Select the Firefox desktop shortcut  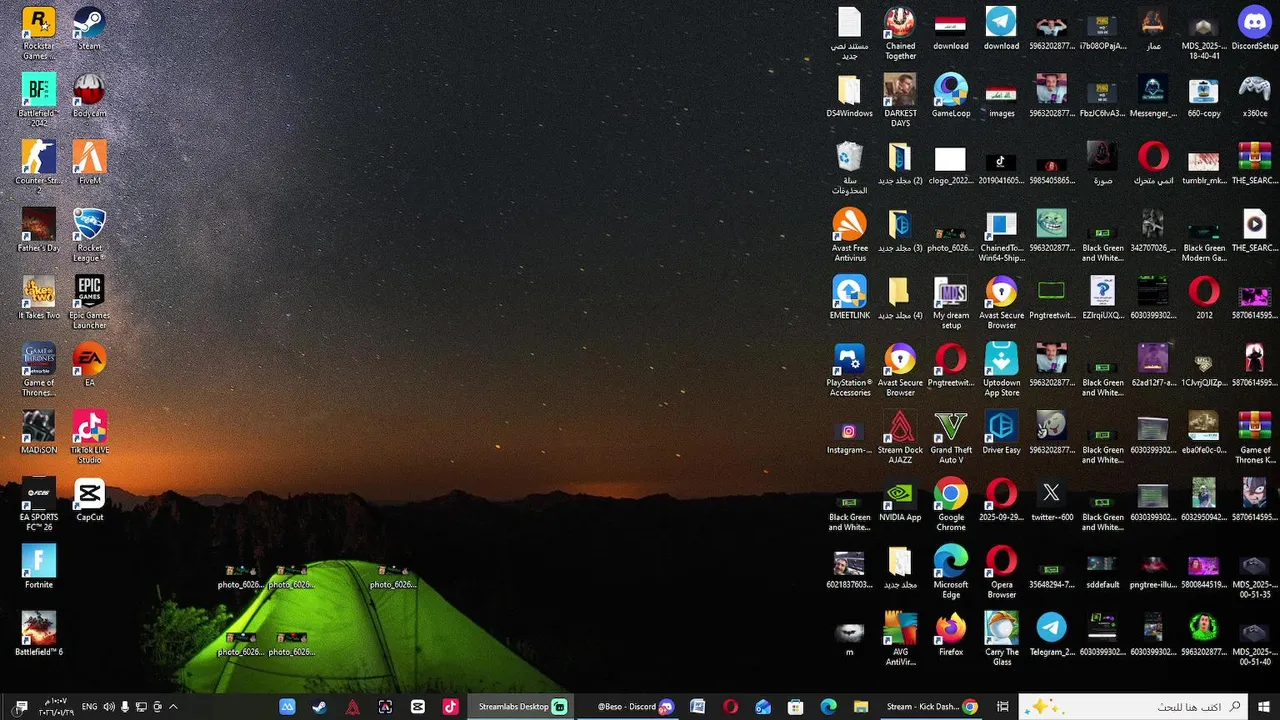tap(950, 634)
